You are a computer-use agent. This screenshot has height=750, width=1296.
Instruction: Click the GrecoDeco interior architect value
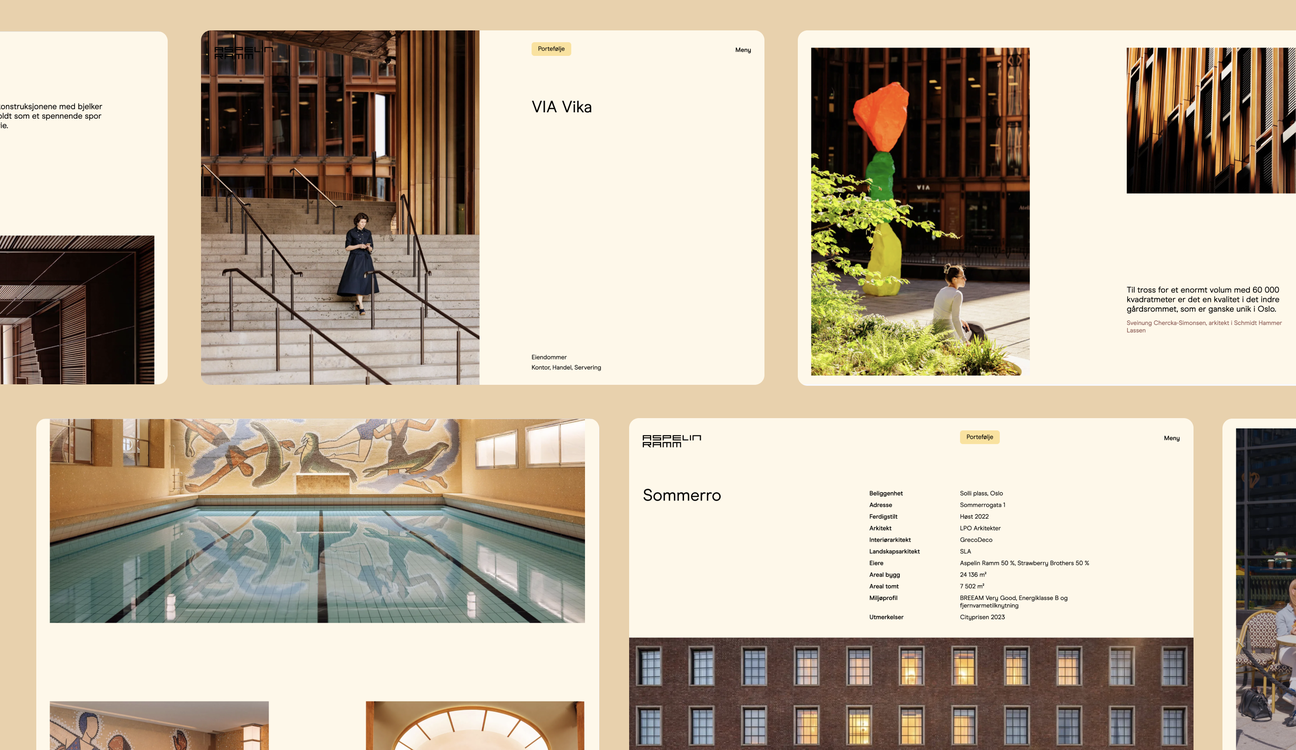pos(976,540)
